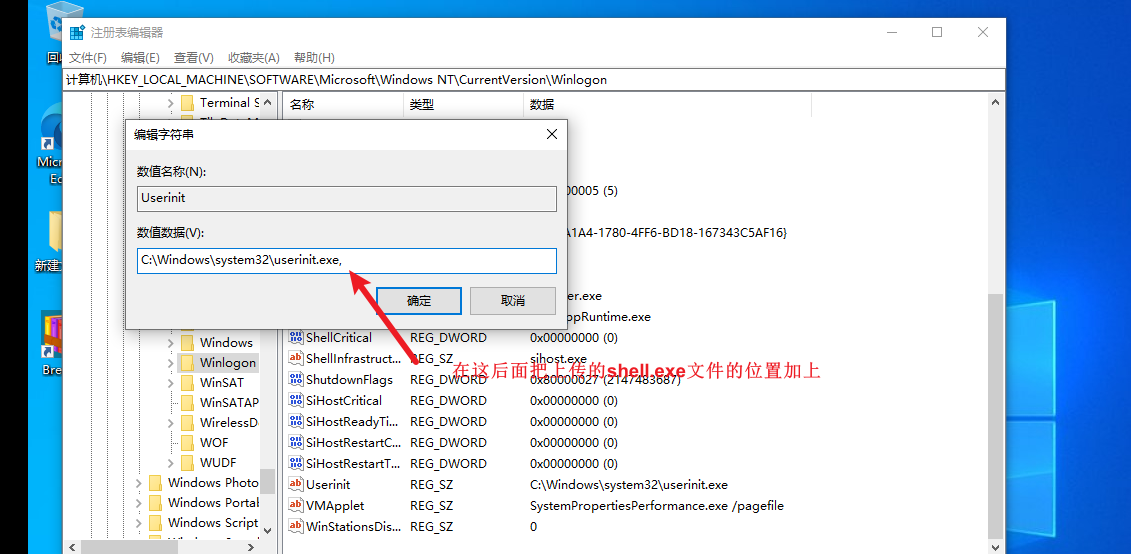Click the WOF folder icon
Image resolution: width=1131 pixels, height=554 pixels.
188,442
